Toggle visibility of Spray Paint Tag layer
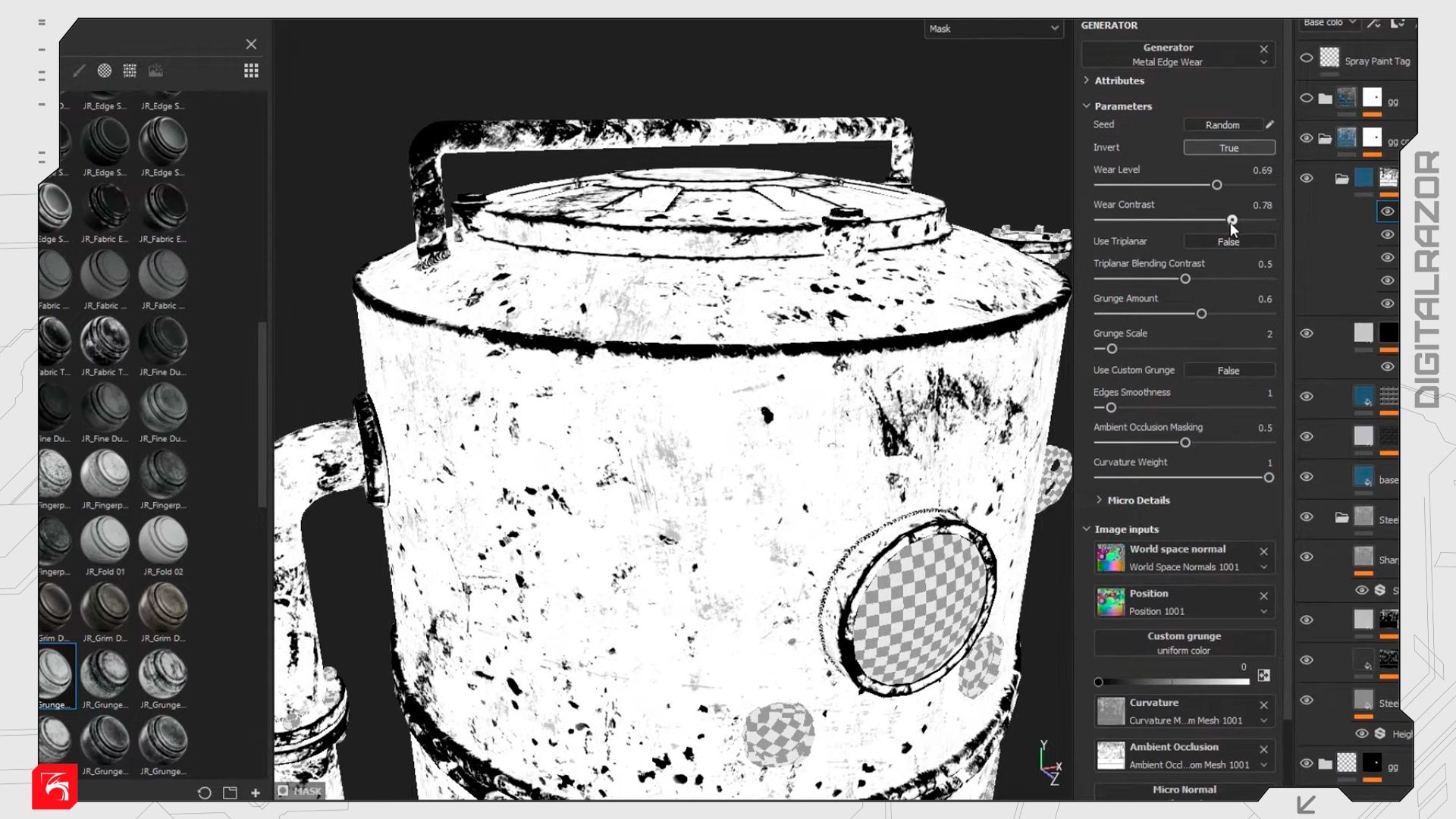Image resolution: width=1456 pixels, height=819 pixels. (1306, 58)
